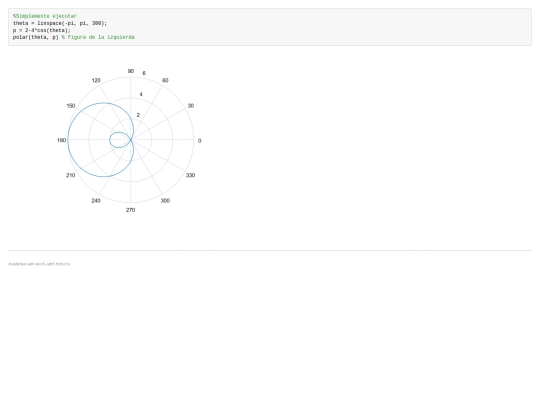Viewport: 540px width, 405px height.
Task: Click the 330 degree angle label
Action: (x=190, y=175)
